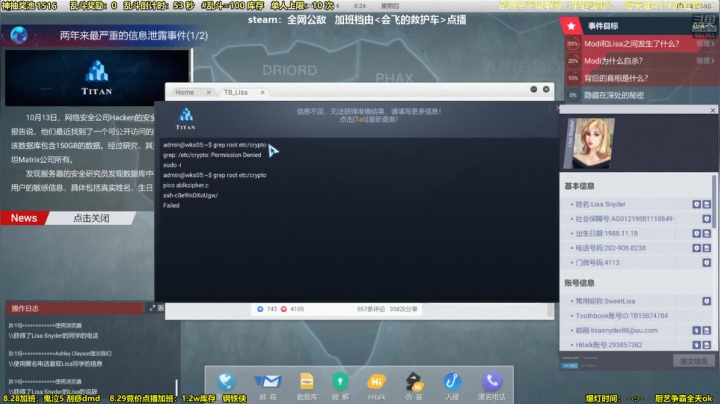The image size is (720, 404).
Task: Click terminal line 'pico abikcipher.c'
Action: (186, 185)
